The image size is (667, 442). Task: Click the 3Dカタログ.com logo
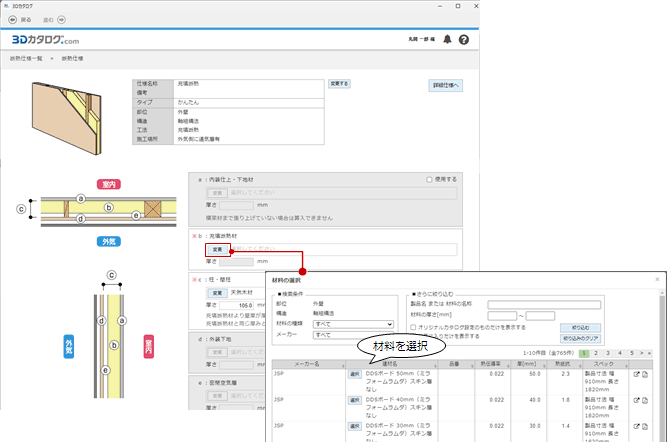pos(45,40)
